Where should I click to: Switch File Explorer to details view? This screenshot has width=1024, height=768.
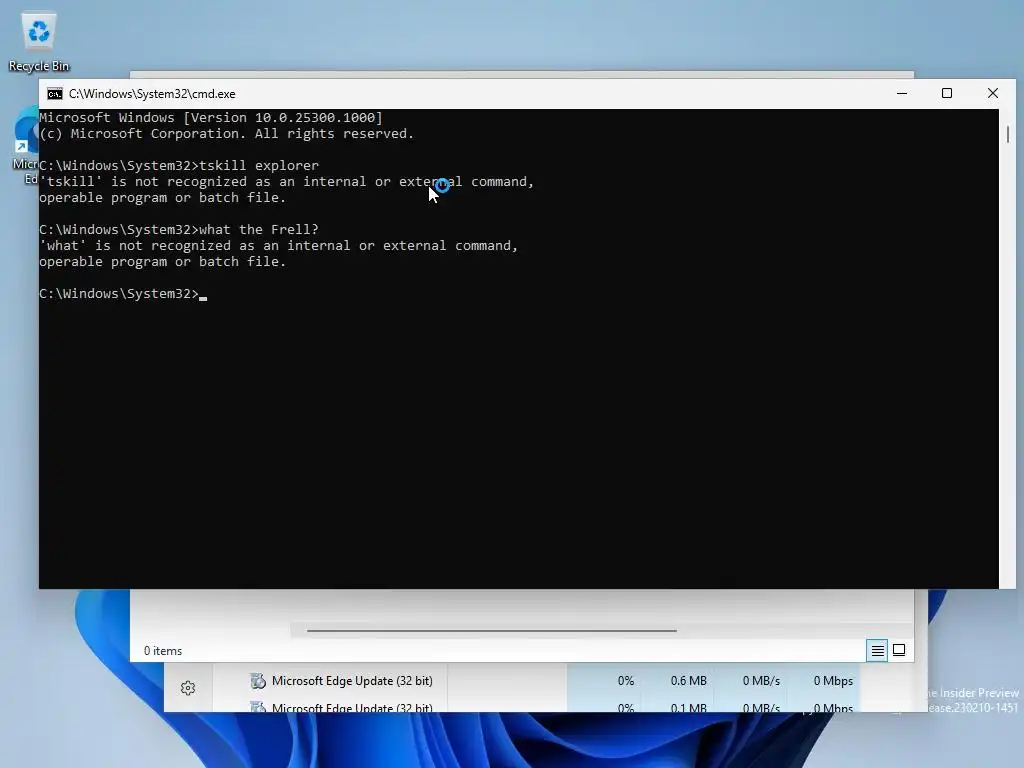pos(877,650)
